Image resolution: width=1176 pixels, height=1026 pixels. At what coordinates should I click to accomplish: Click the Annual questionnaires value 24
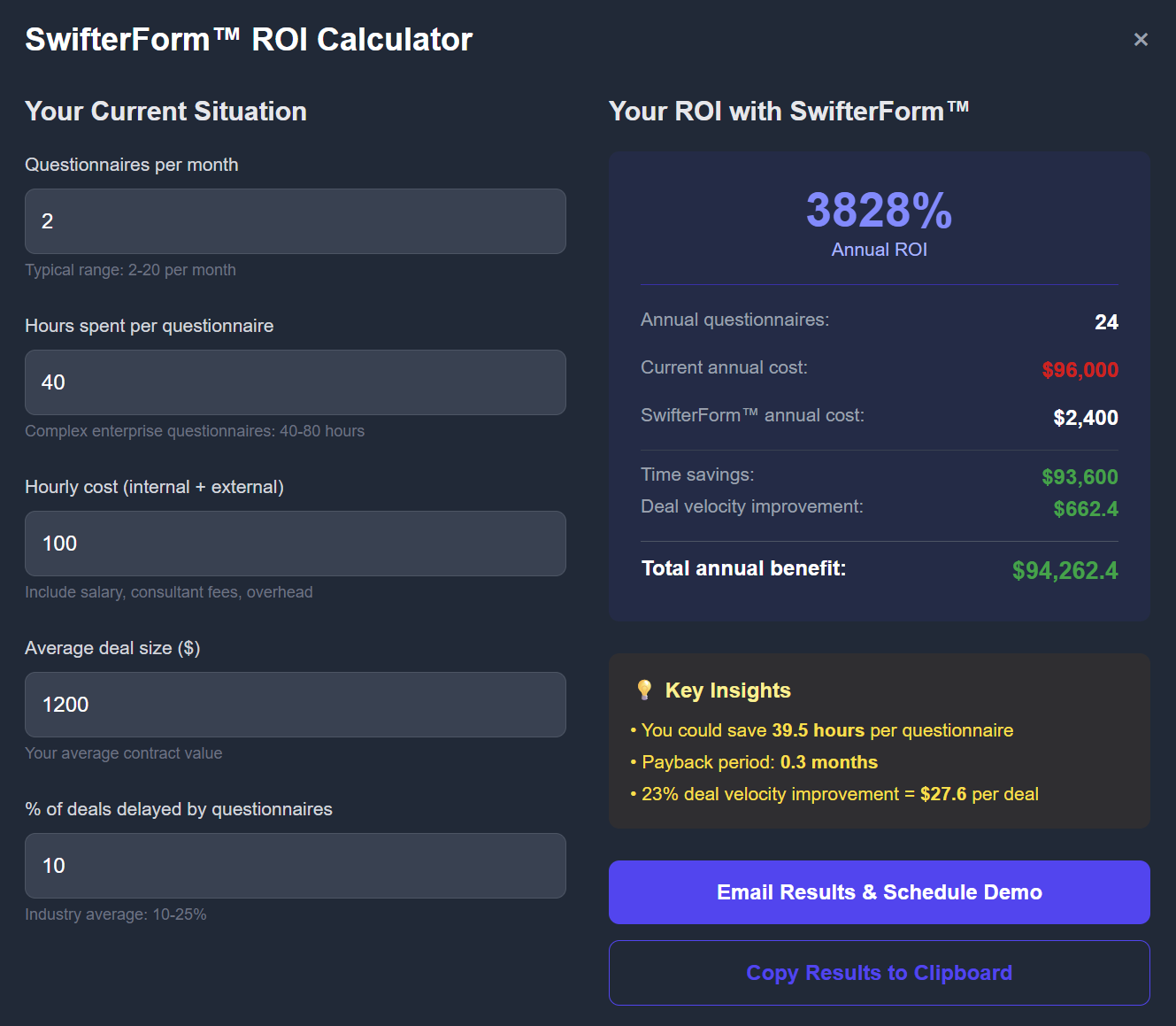point(1107,322)
